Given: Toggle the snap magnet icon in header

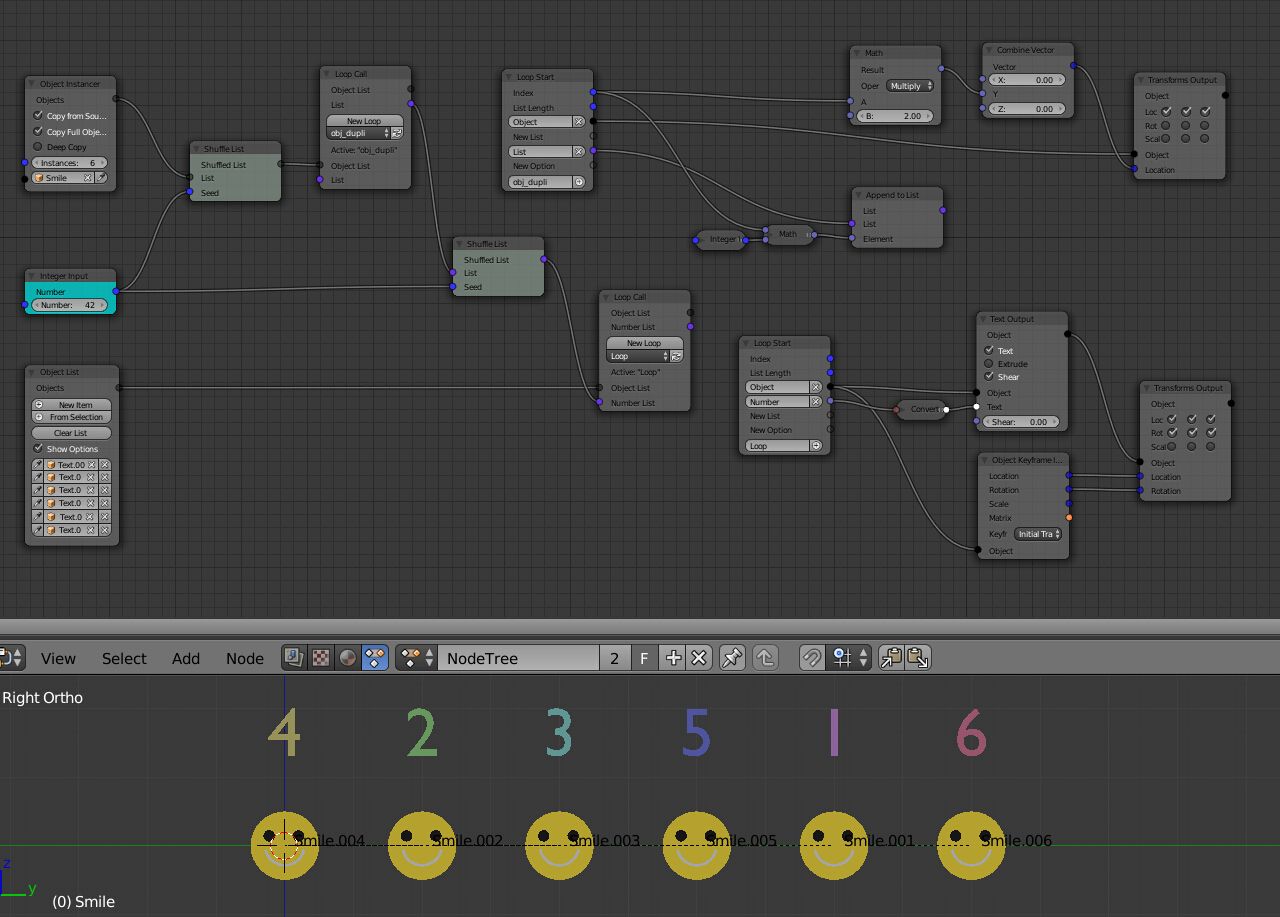Looking at the screenshot, I should coord(811,658).
